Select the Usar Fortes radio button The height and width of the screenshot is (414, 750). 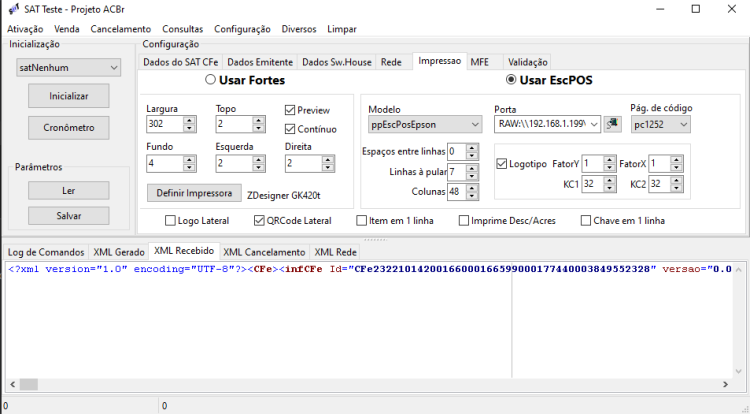coord(210,80)
